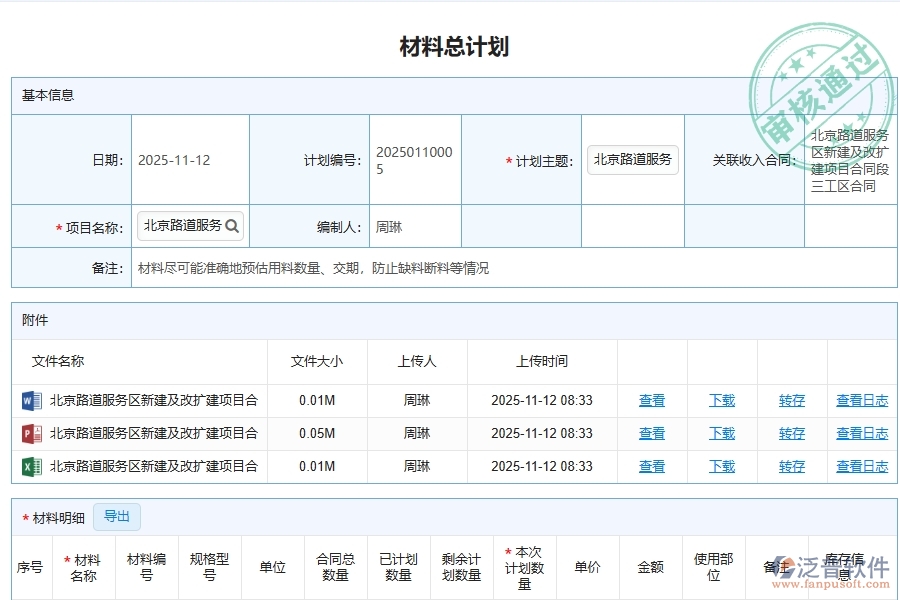
Task: Click 查看 on the second attachment row
Action: [651, 433]
